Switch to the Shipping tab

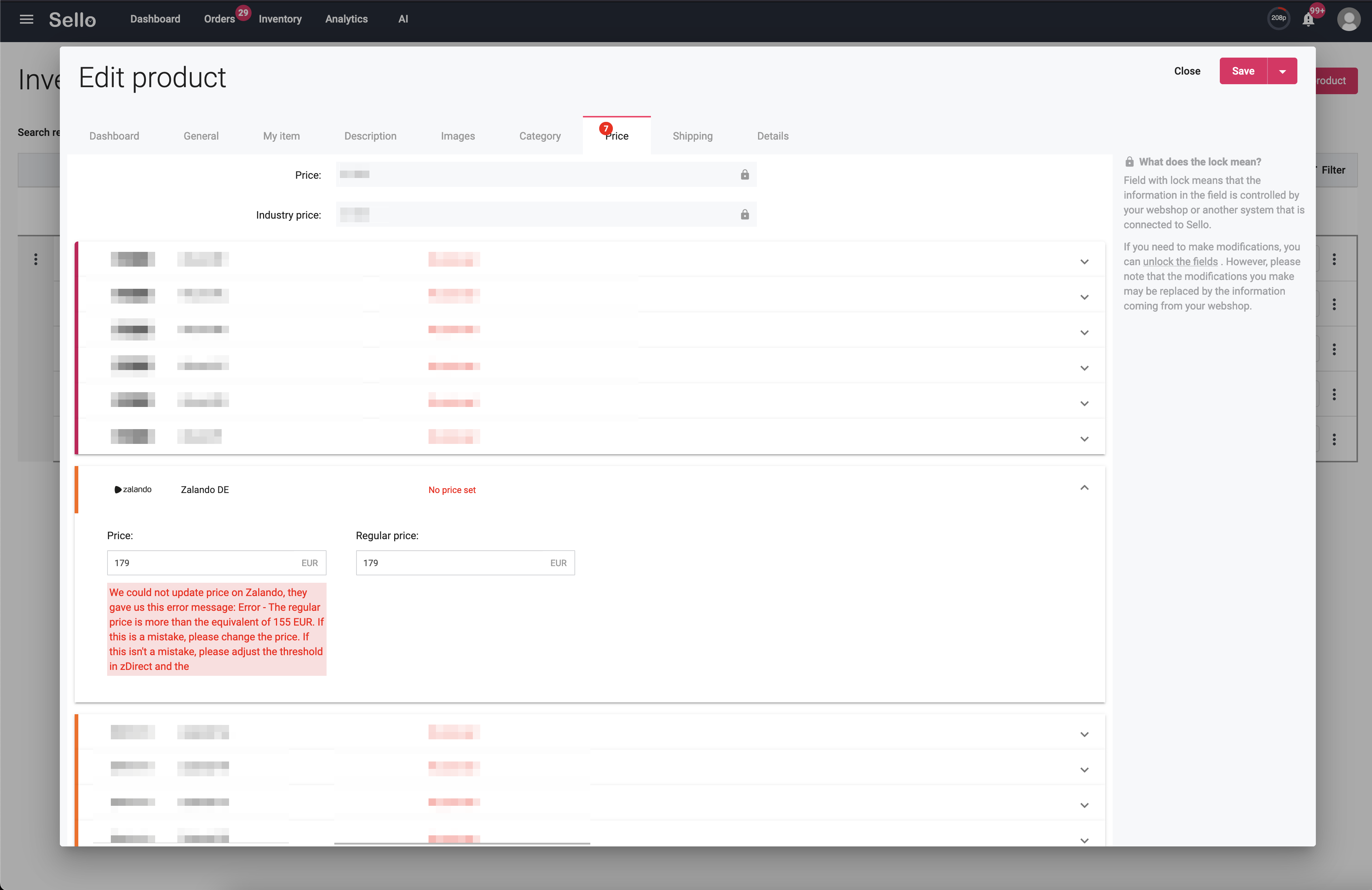[x=692, y=136]
